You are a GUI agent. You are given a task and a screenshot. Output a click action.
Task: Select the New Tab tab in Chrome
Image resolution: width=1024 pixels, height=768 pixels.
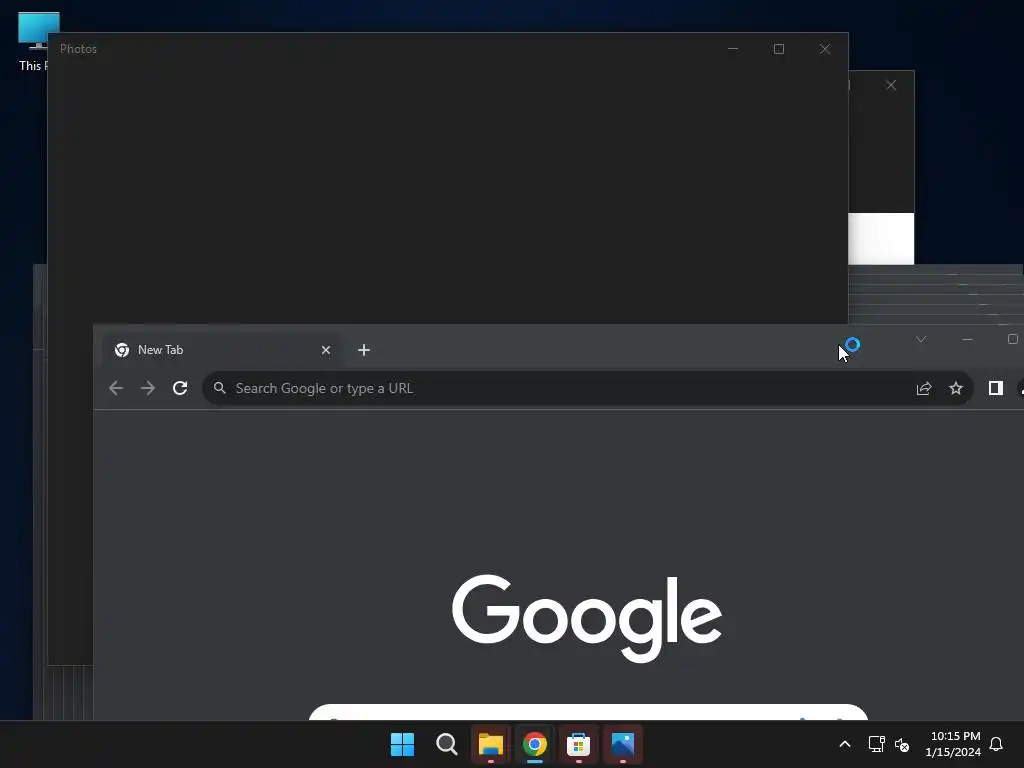point(222,350)
